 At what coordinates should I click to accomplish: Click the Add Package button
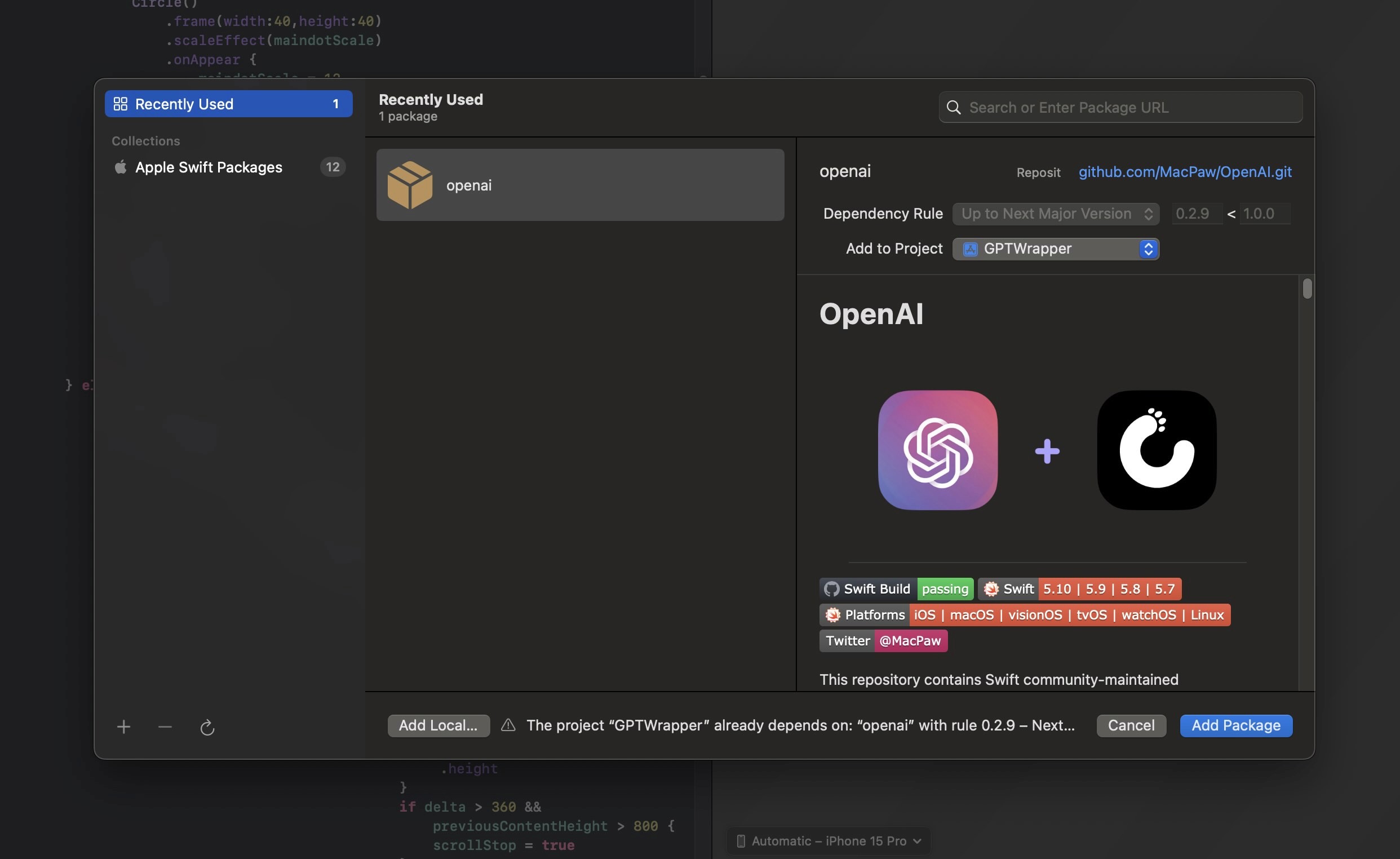(1235, 725)
